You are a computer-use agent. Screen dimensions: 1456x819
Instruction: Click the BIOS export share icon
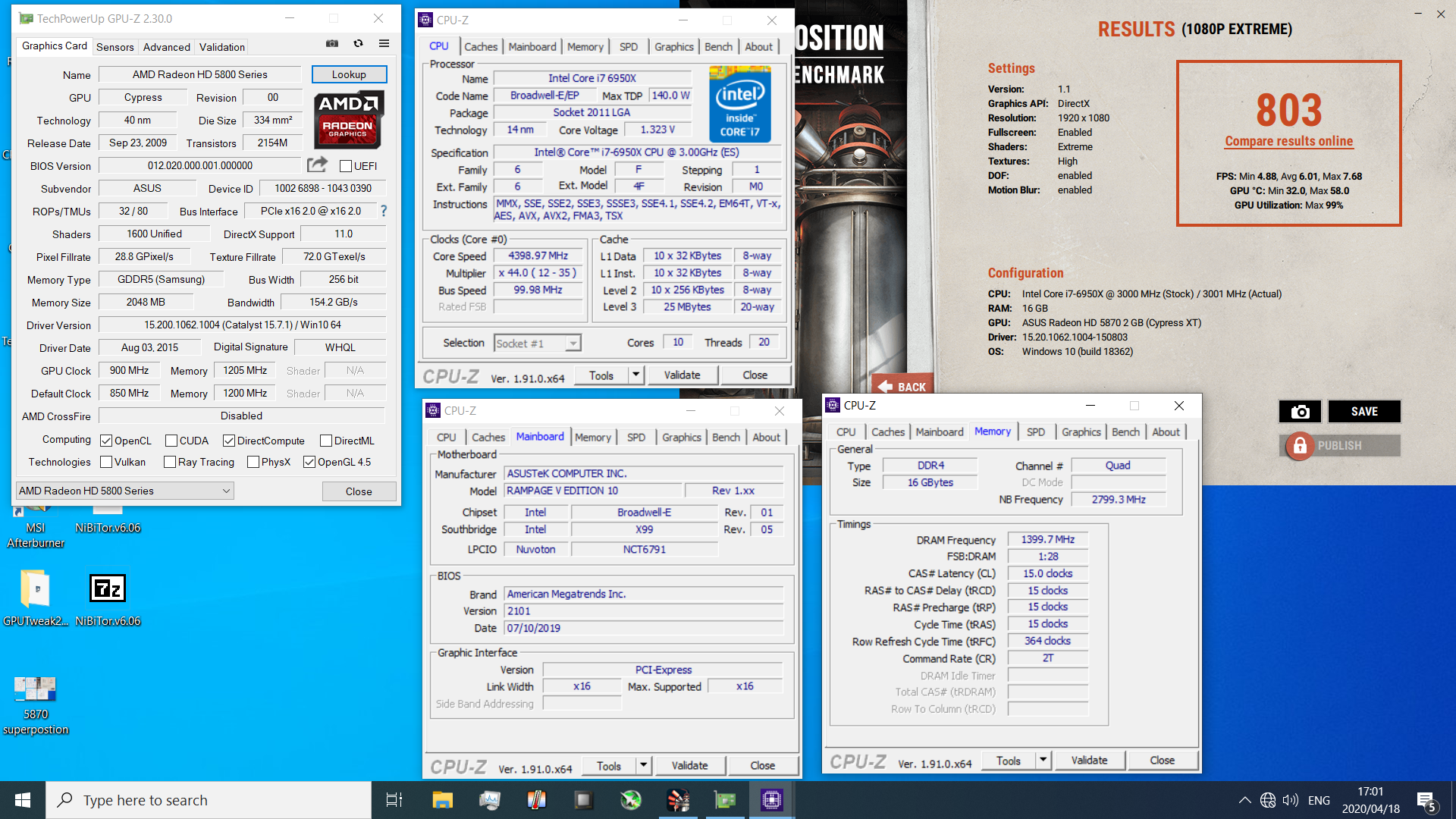(317, 165)
